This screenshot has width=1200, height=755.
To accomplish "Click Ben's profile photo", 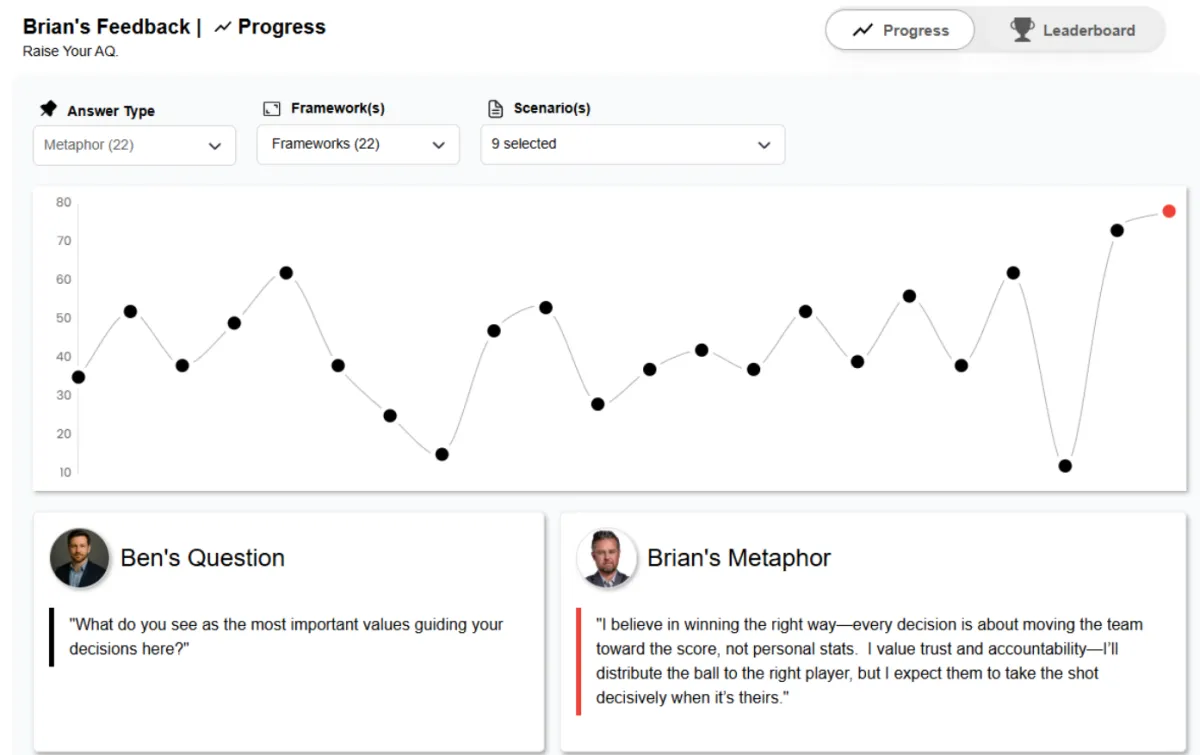I will [x=79, y=558].
